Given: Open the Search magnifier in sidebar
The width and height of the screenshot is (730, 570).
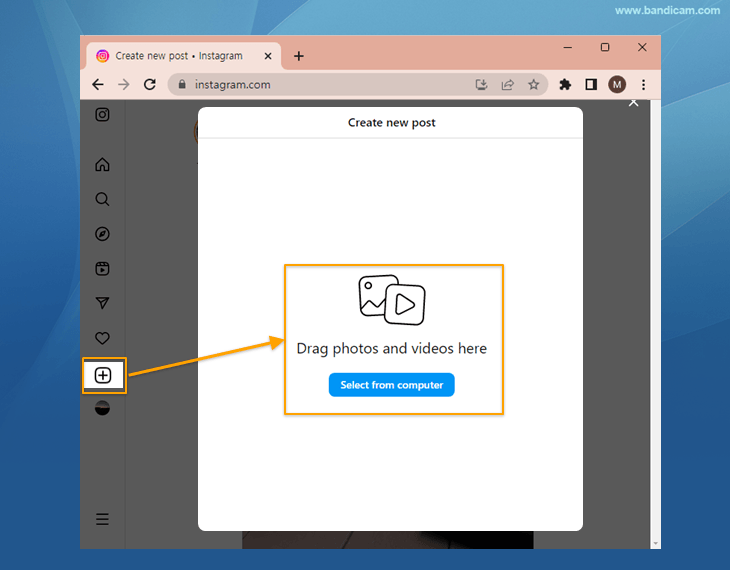Looking at the screenshot, I should pos(102,199).
